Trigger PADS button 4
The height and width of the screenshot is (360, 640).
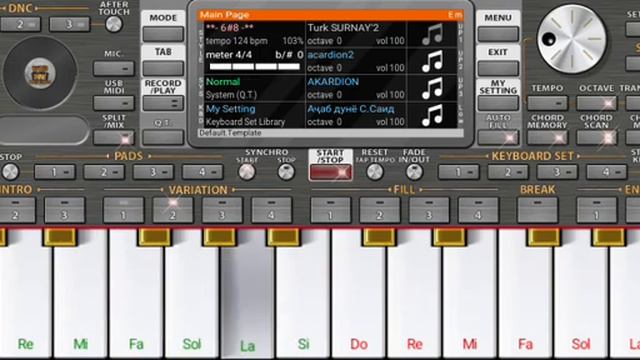[x=203, y=172]
